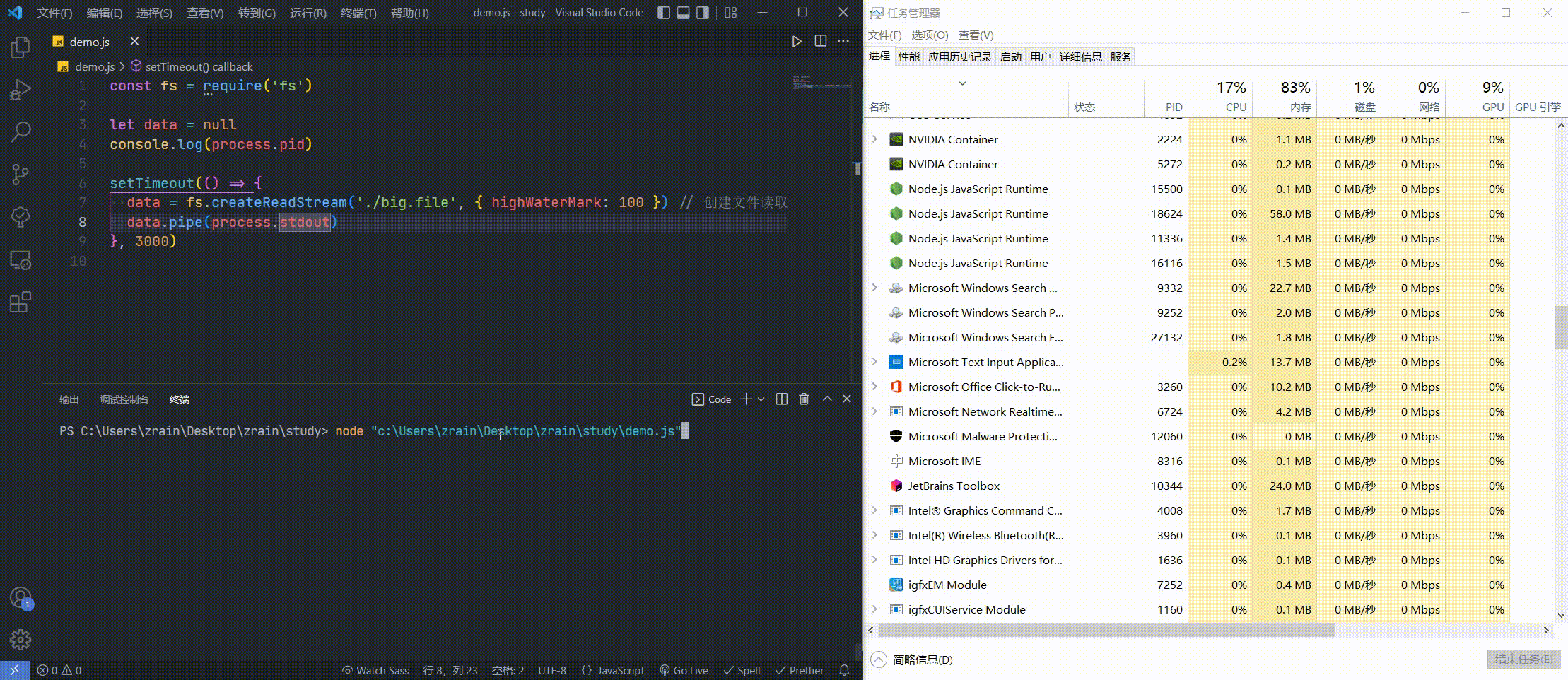The width and height of the screenshot is (1568, 680).
Task: Open the 运行(R) menu in VS Code
Action: click(308, 13)
